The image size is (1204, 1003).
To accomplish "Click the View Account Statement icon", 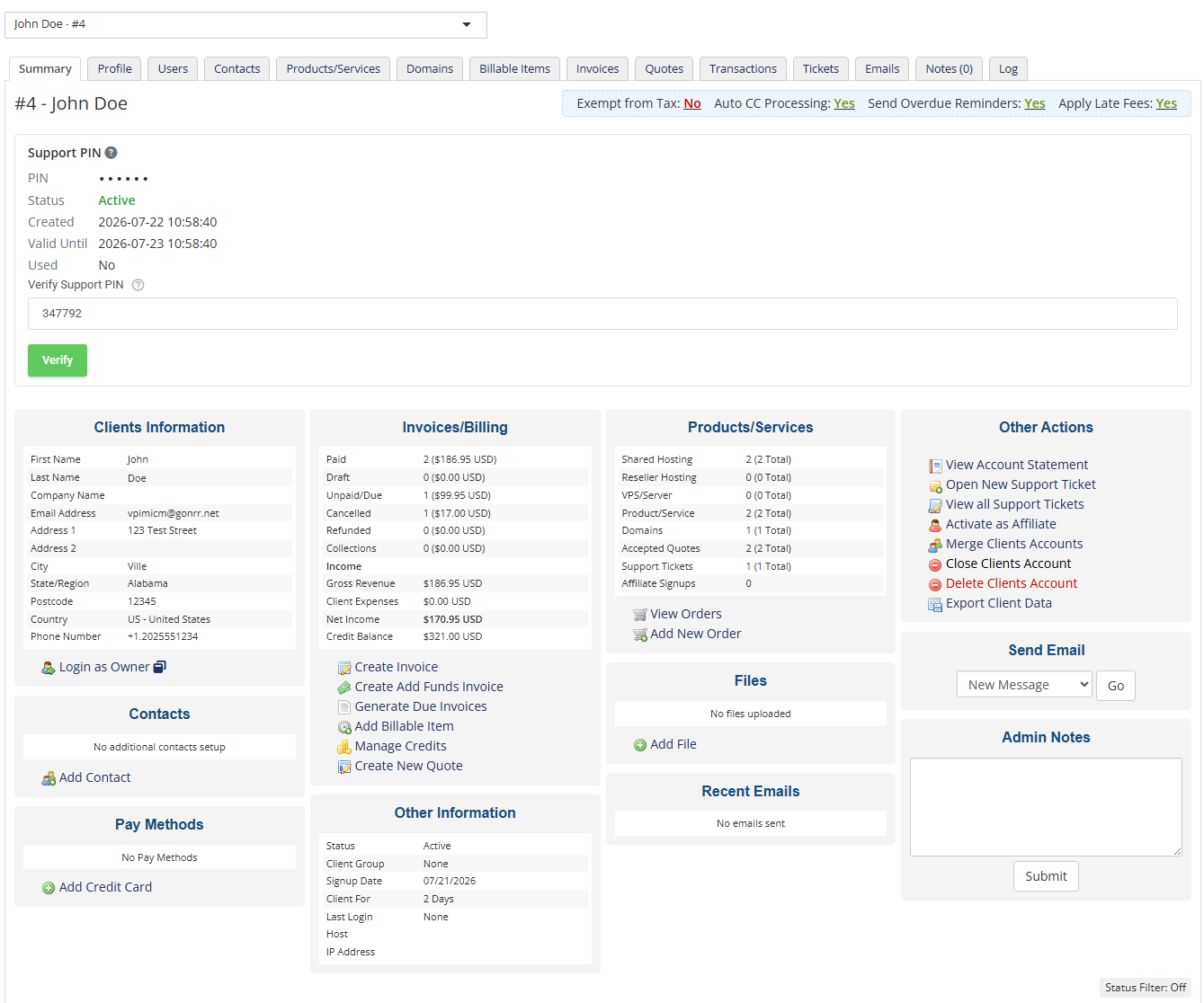I will point(935,466).
